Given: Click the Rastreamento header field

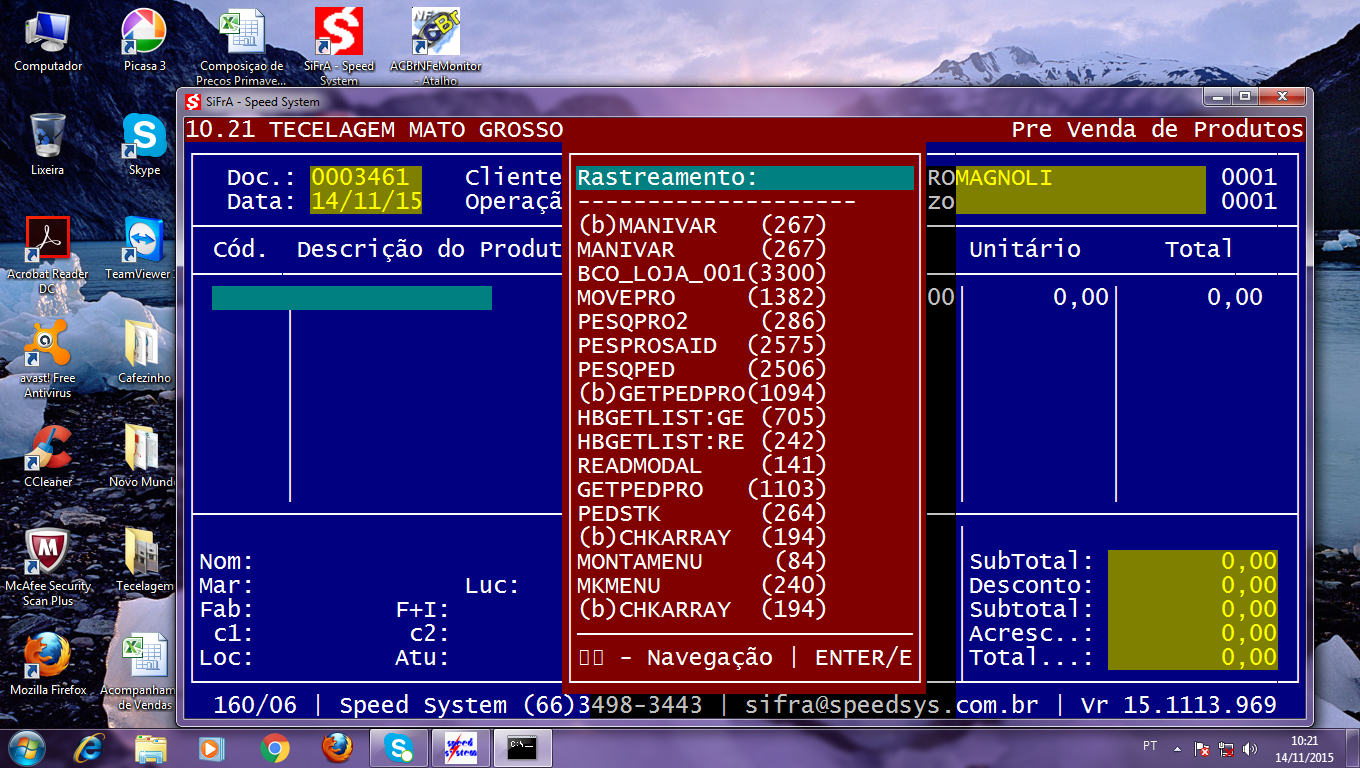Looking at the screenshot, I should [x=744, y=178].
